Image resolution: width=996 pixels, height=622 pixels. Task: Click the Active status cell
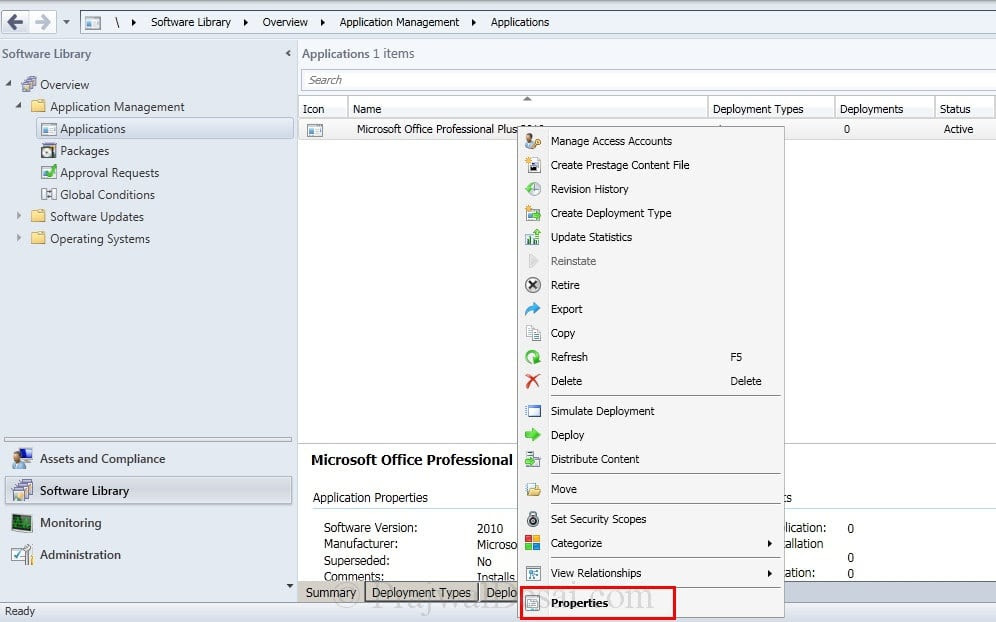(958, 129)
